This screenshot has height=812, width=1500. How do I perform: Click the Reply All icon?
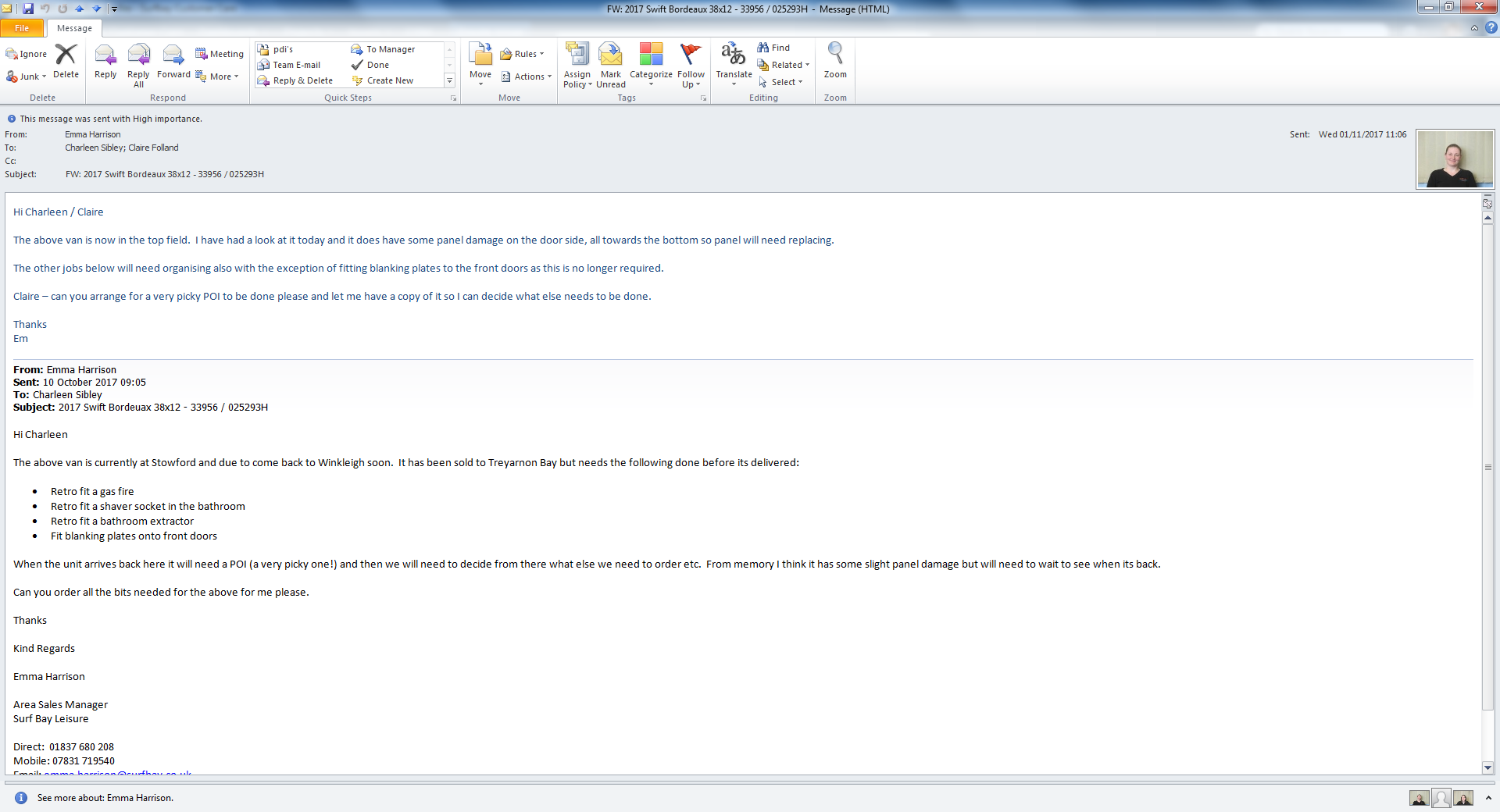click(x=138, y=65)
